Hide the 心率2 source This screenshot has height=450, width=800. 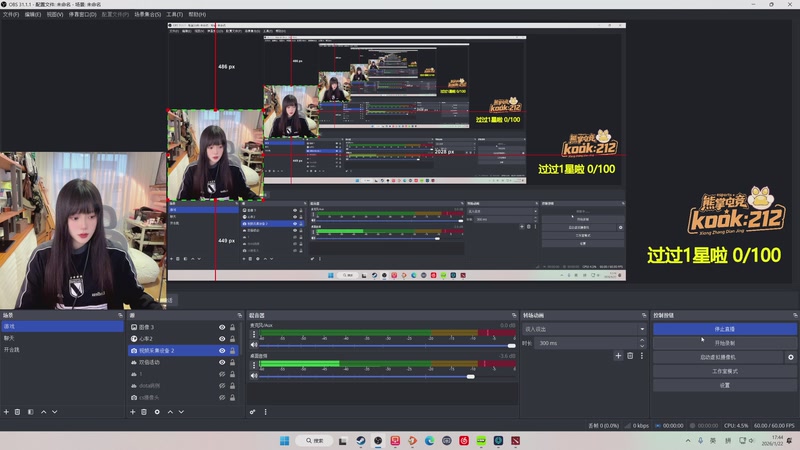point(222,339)
